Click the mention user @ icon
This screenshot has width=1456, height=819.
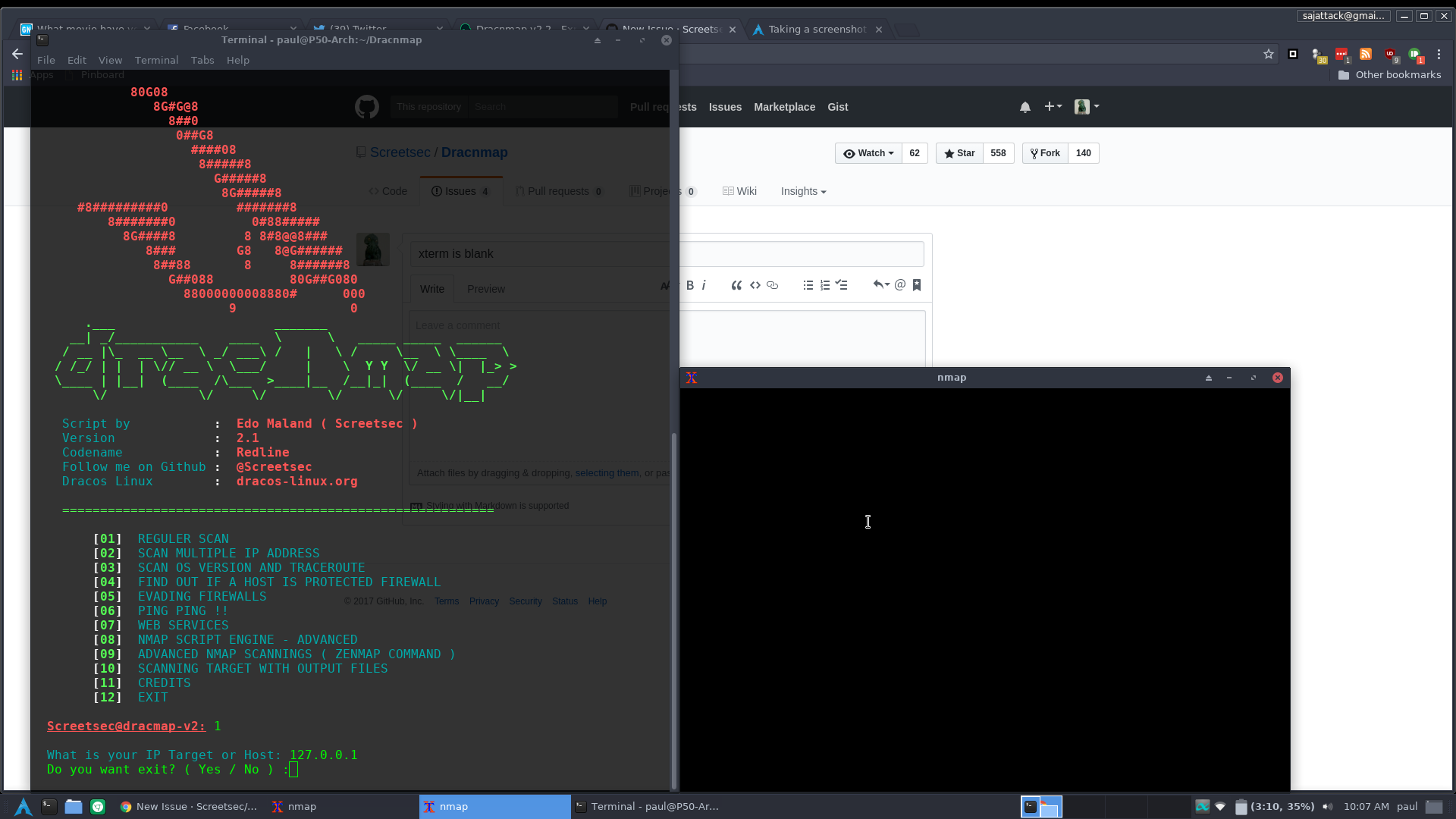pos(899,285)
